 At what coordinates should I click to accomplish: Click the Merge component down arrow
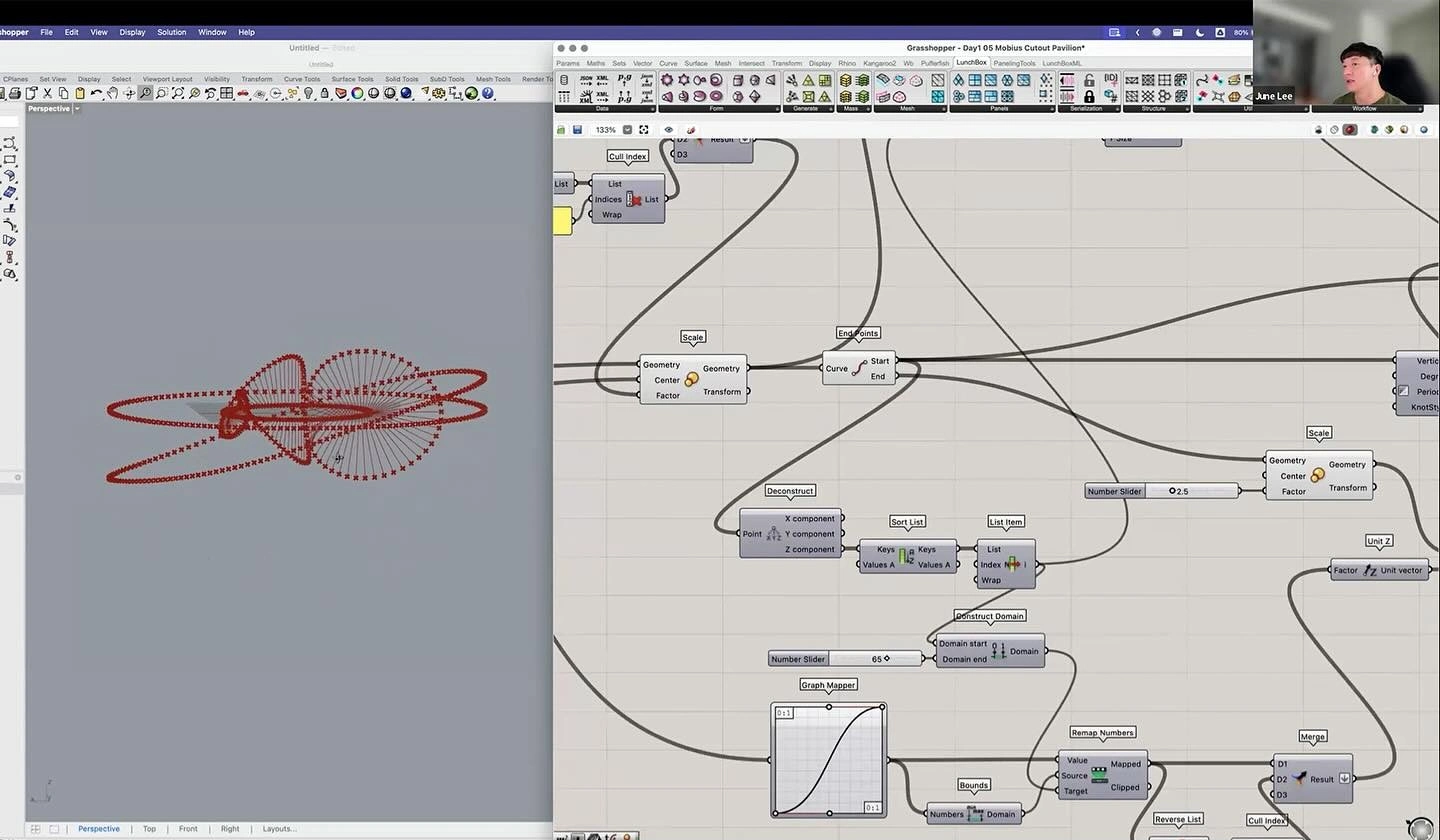[x=1345, y=779]
